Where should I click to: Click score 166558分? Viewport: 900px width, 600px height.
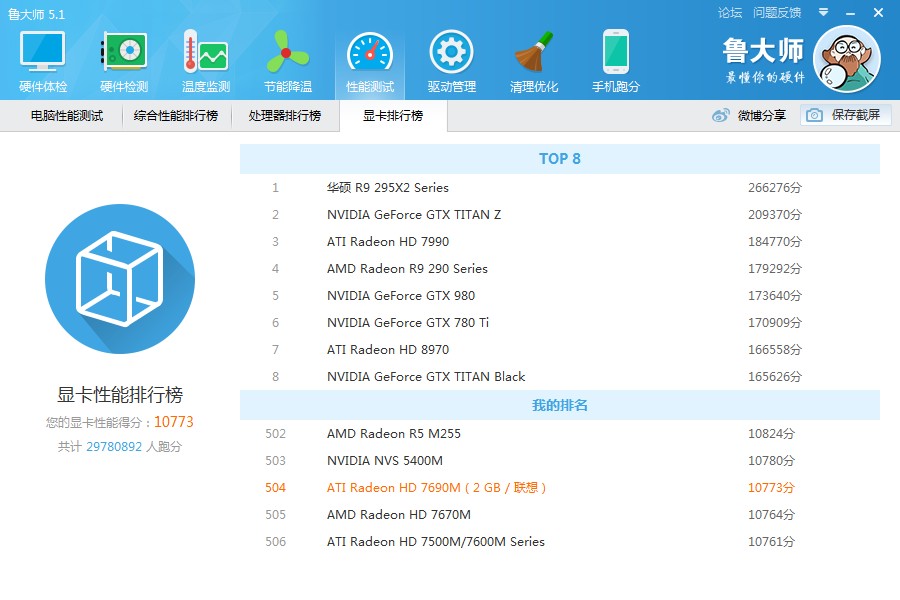pos(774,350)
